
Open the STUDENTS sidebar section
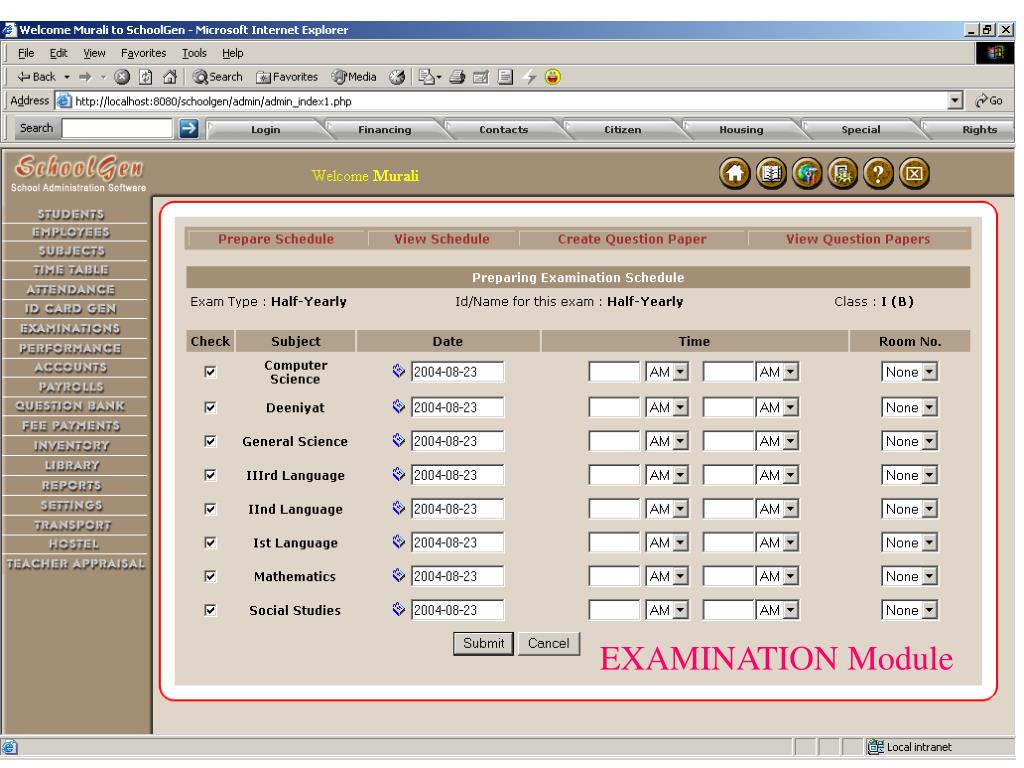pos(71,214)
